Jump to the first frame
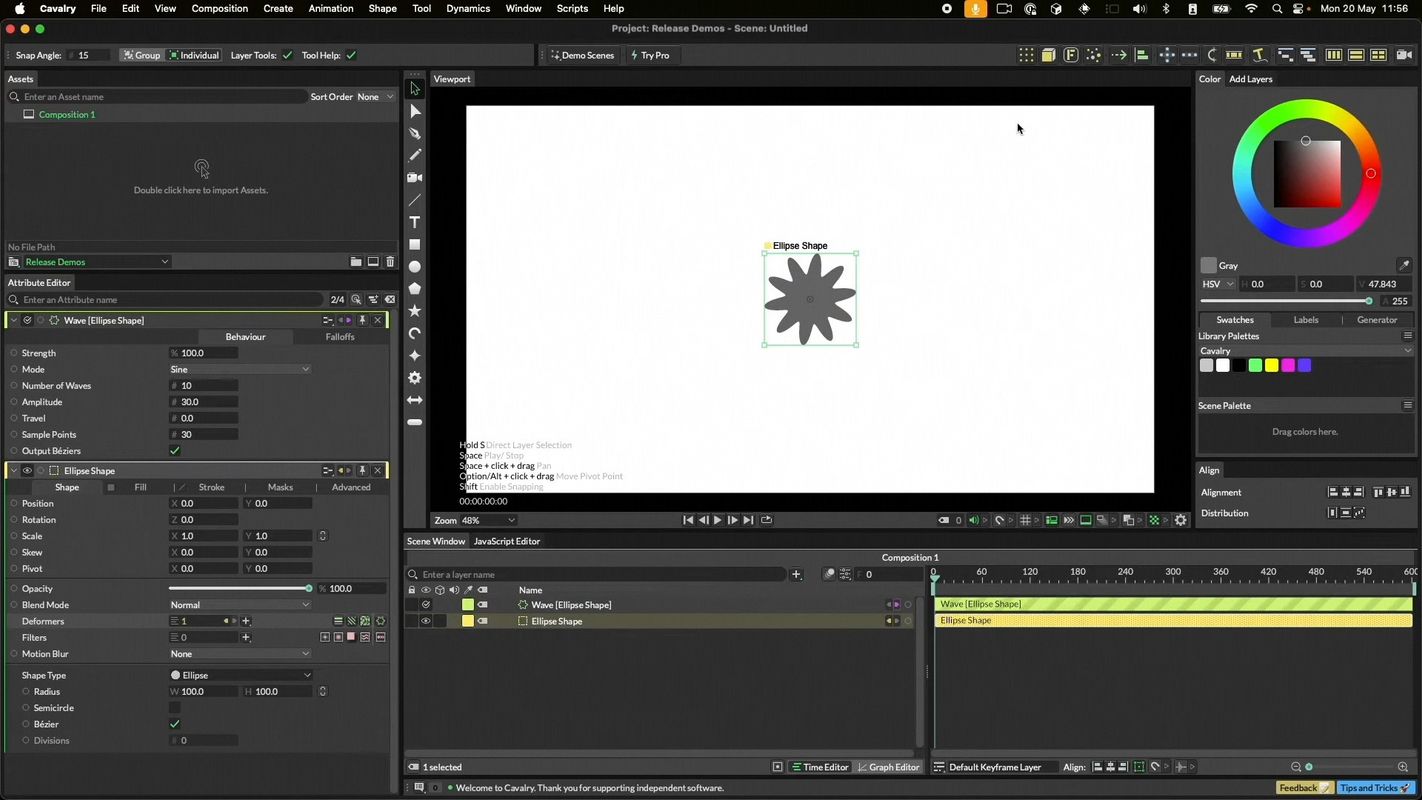This screenshot has width=1422, height=800. coord(688,520)
